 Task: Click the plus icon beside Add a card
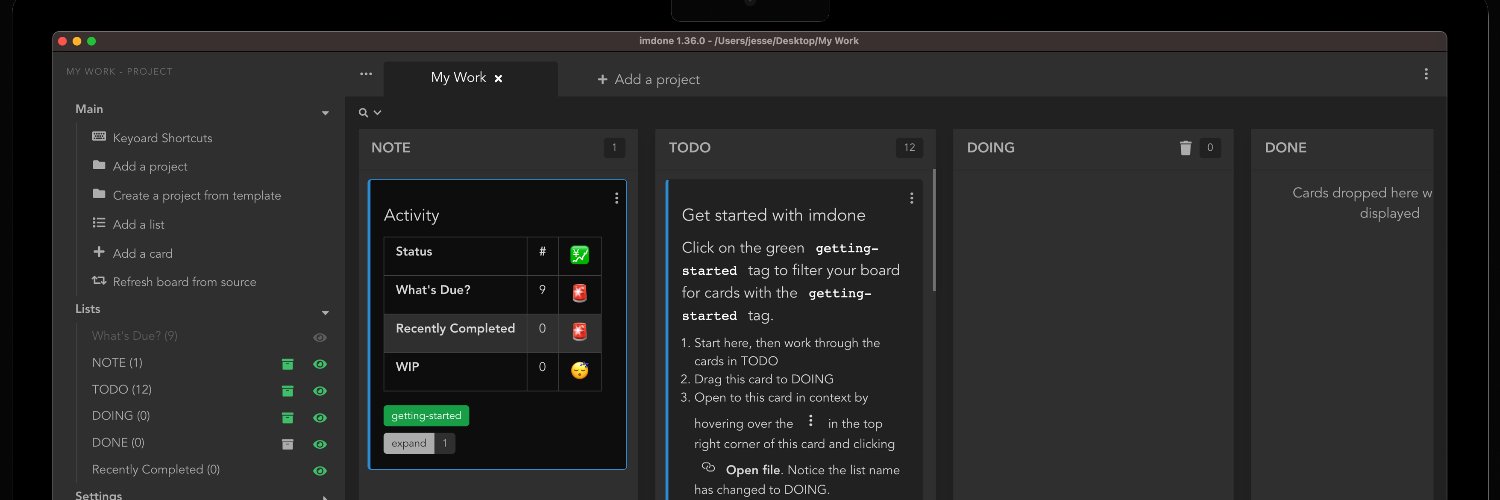pyautogui.click(x=99, y=252)
